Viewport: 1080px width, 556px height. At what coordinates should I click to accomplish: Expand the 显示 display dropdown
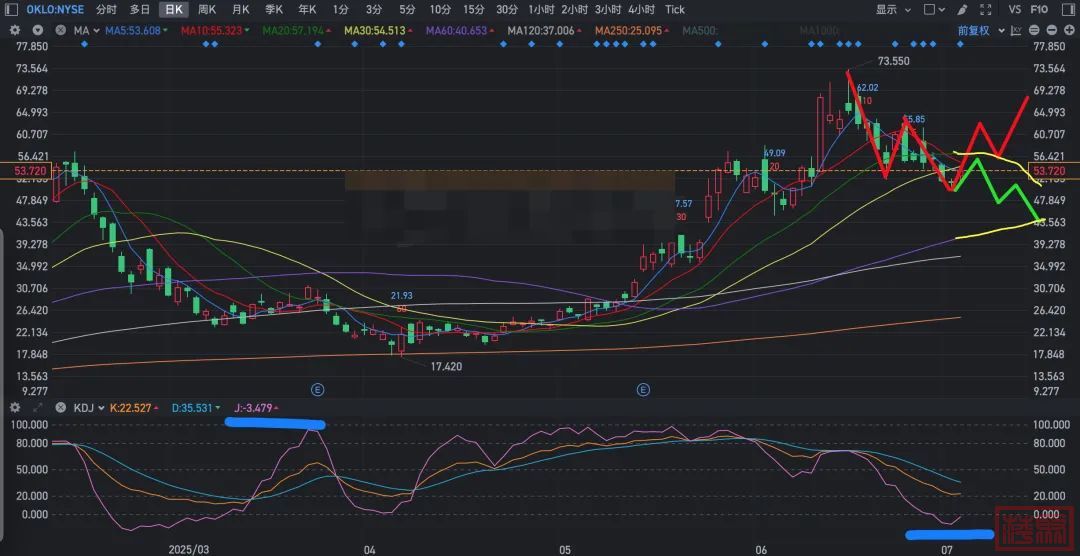pyautogui.click(x=892, y=9)
